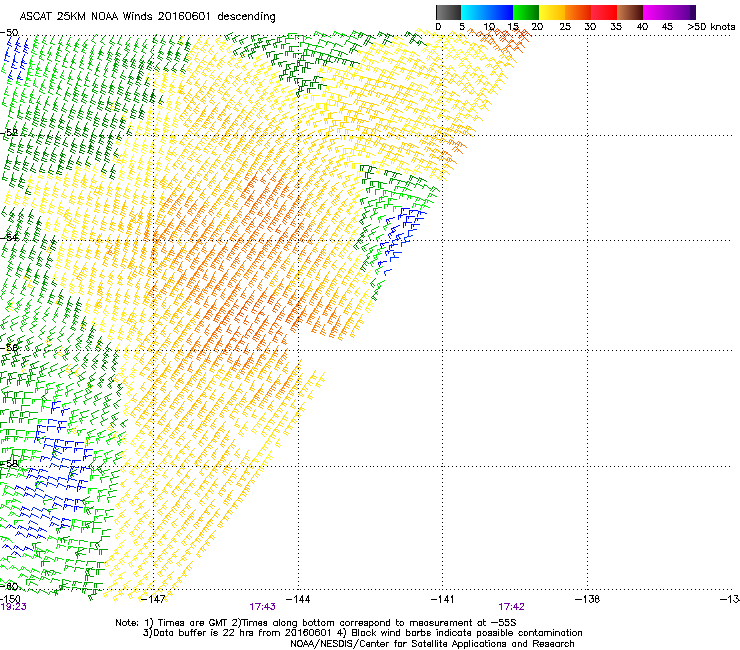This screenshot has height=650, width=740.
Task: Click the '25' legend scale number
Action: pos(565,27)
